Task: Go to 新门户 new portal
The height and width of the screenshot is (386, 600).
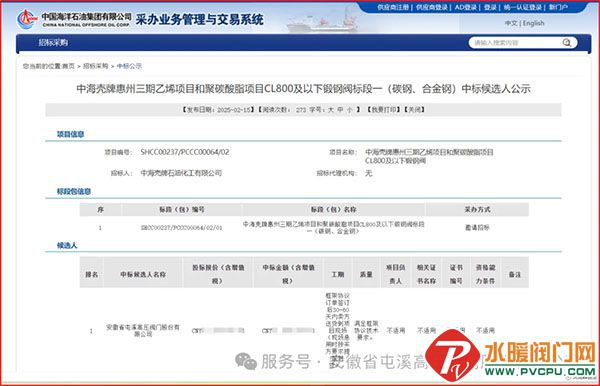Action: click(558, 7)
